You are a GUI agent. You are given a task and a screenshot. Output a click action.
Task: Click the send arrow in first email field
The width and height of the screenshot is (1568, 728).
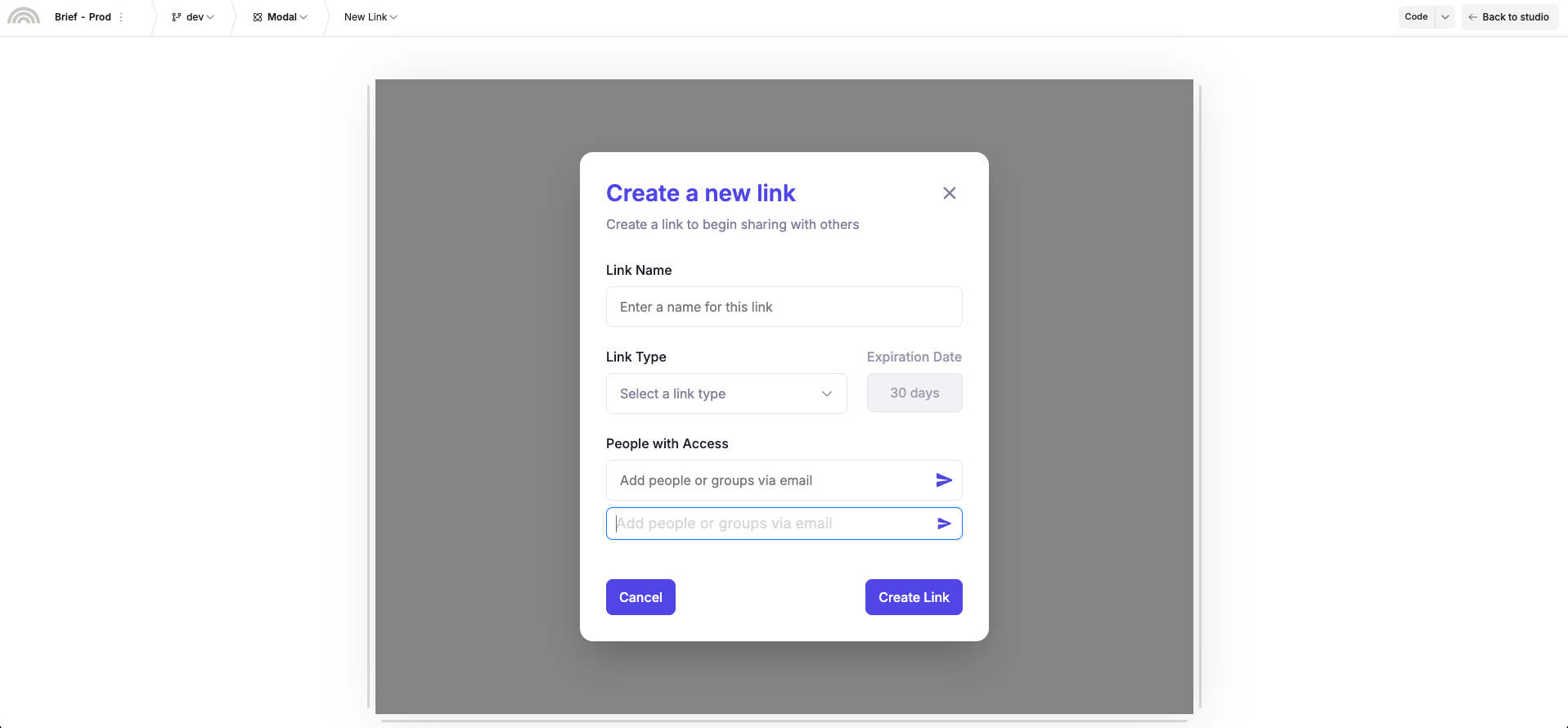click(944, 480)
